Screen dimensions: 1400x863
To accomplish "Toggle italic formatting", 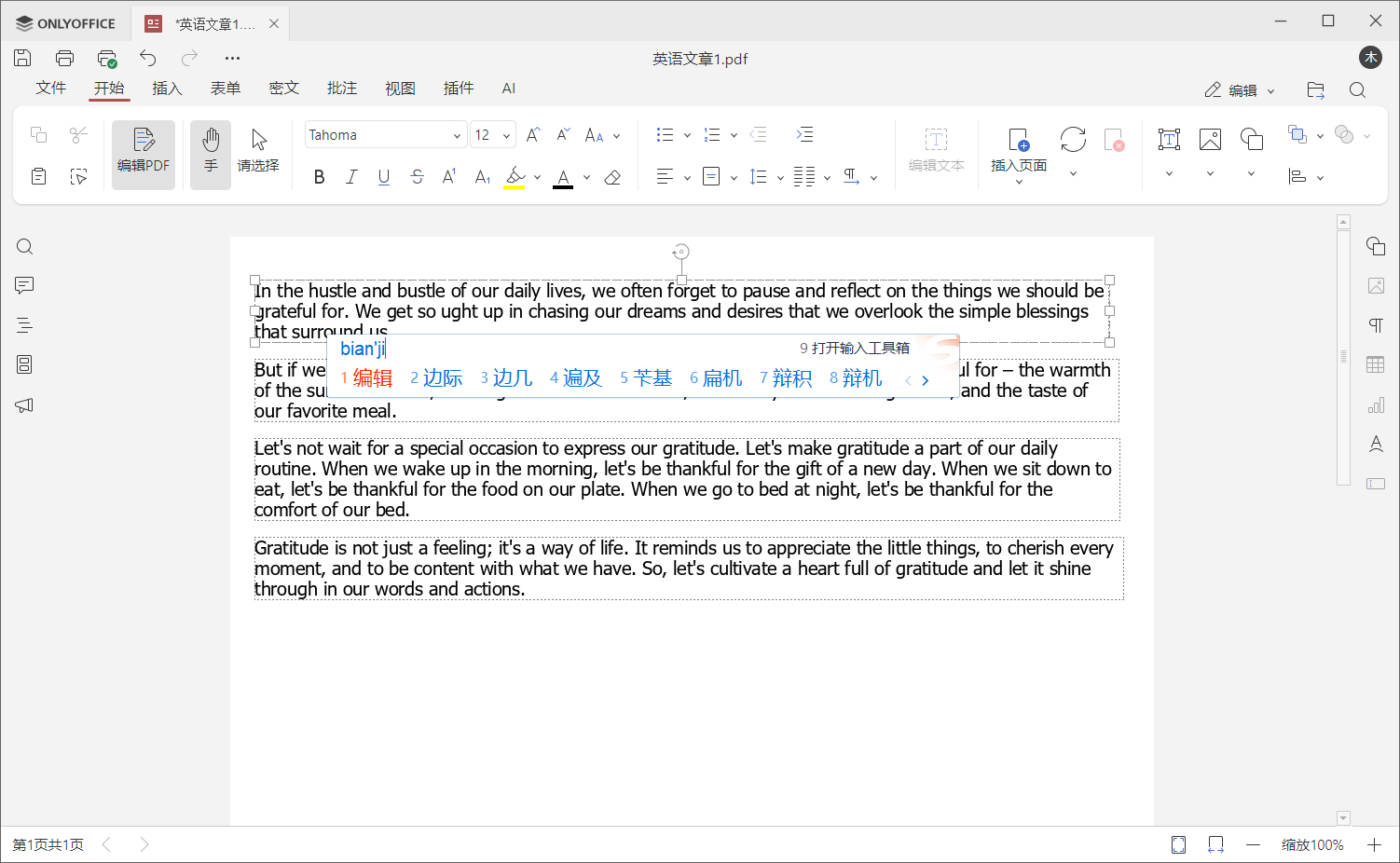I will click(x=351, y=176).
